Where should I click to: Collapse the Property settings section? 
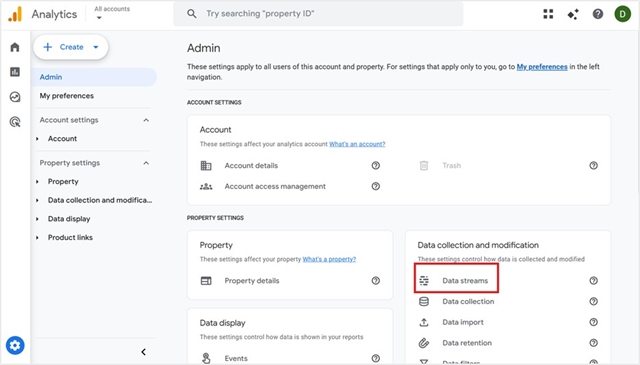146,163
